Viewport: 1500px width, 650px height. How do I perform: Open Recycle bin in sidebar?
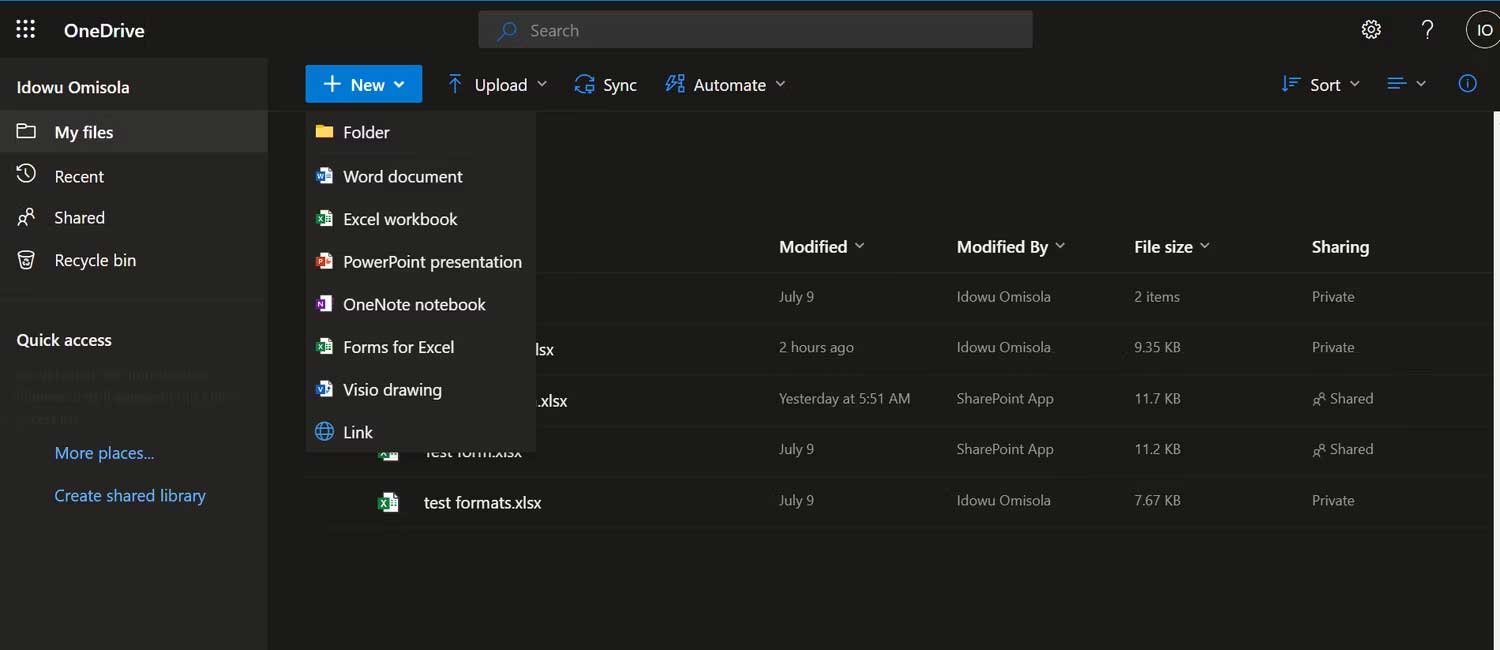pos(94,260)
